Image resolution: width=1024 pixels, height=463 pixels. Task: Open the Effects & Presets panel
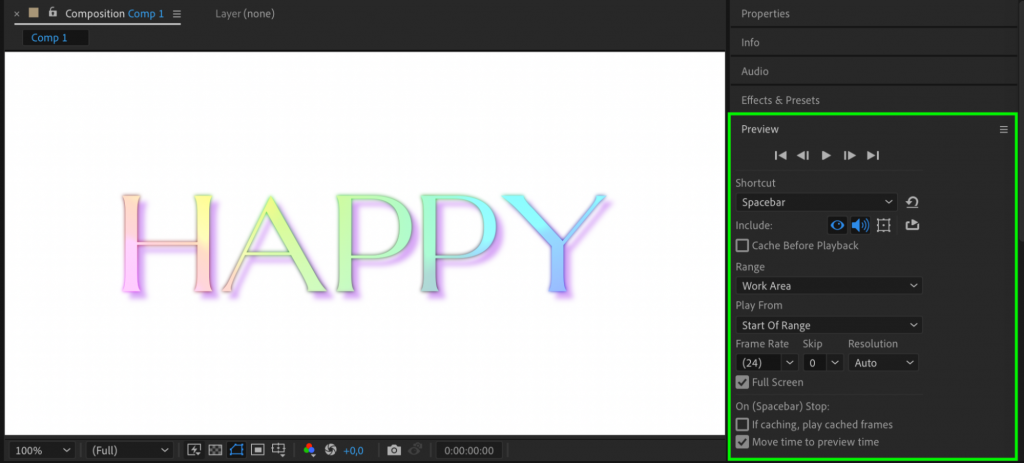coord(780,100)
